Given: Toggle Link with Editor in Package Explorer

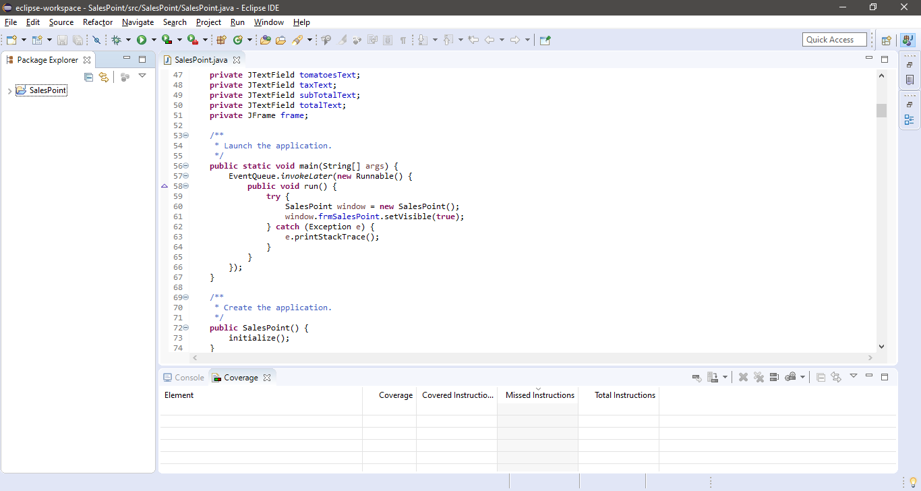Looking at the screenshot, I should coord(104,77).
